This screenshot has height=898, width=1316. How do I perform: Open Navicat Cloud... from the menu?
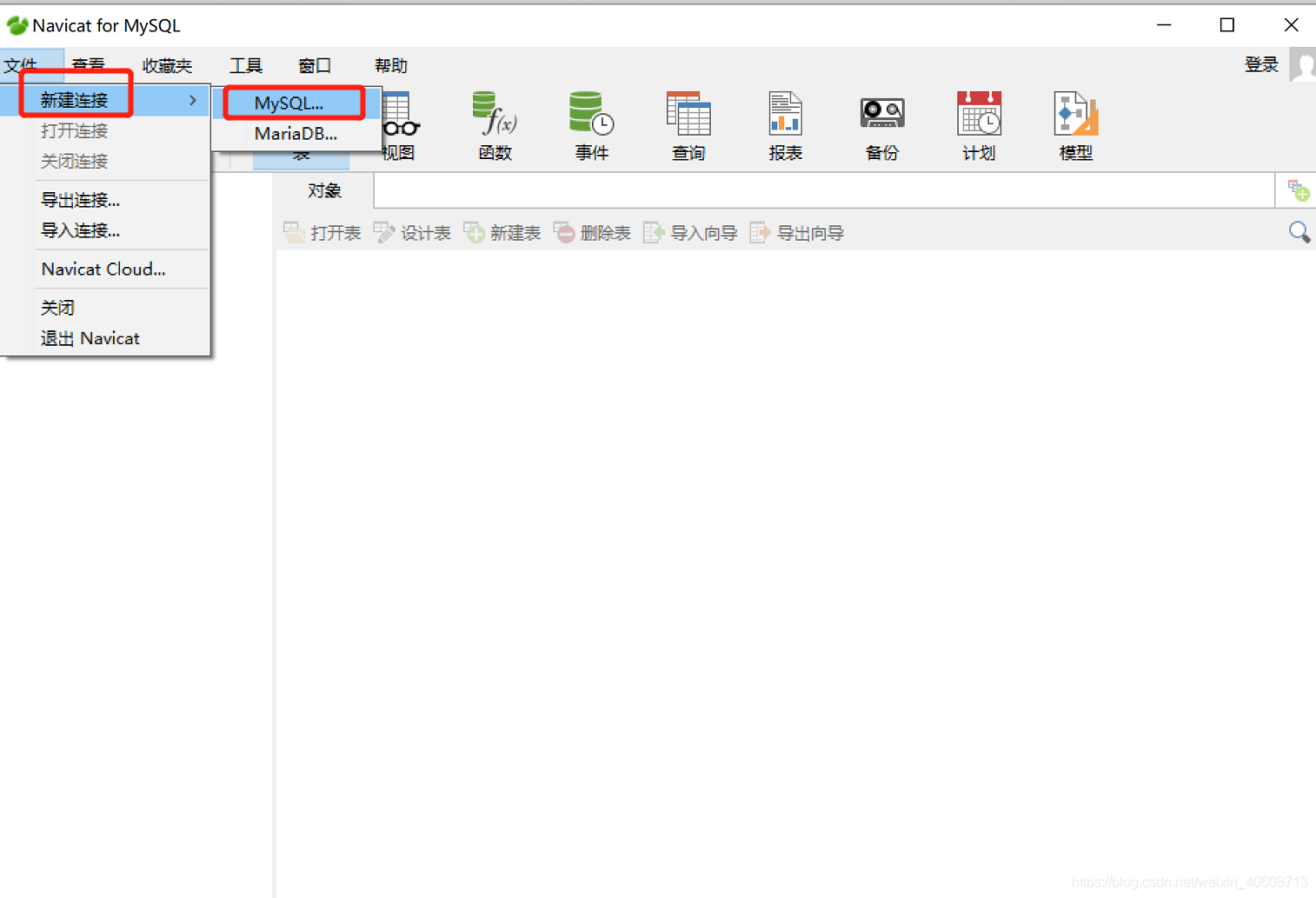click(103, 269)
